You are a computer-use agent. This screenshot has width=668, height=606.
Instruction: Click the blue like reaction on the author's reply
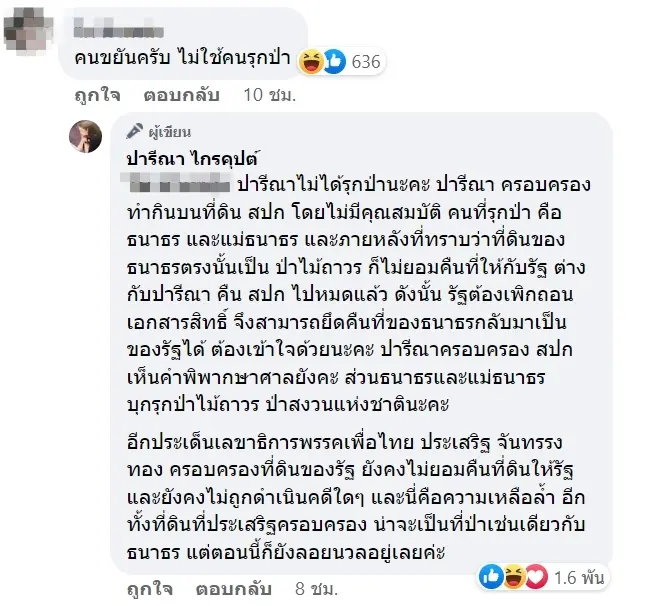coord(492,576)
